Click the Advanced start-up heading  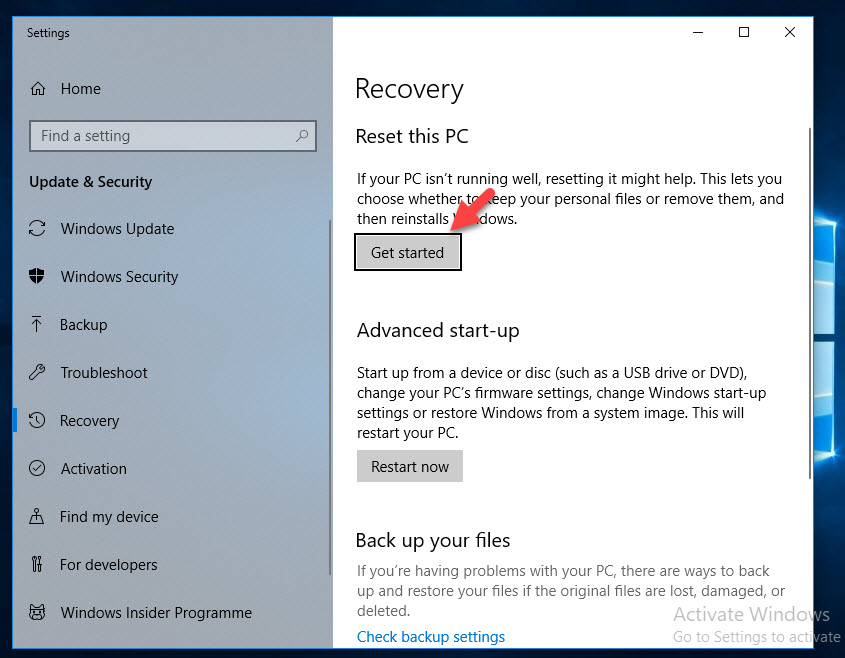click(438, 330)
